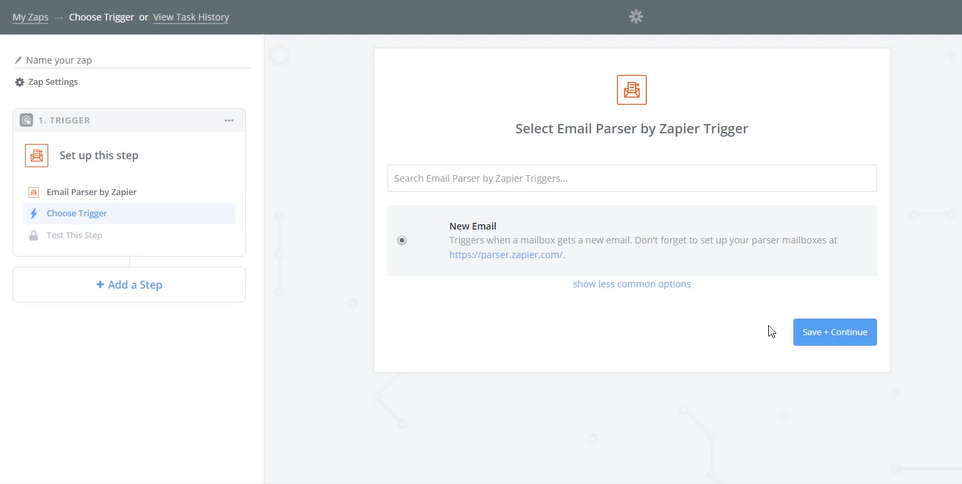Focus the Search Email Parser Triggers field
This screenshot has width=962, height=484.
coord(631,179)
